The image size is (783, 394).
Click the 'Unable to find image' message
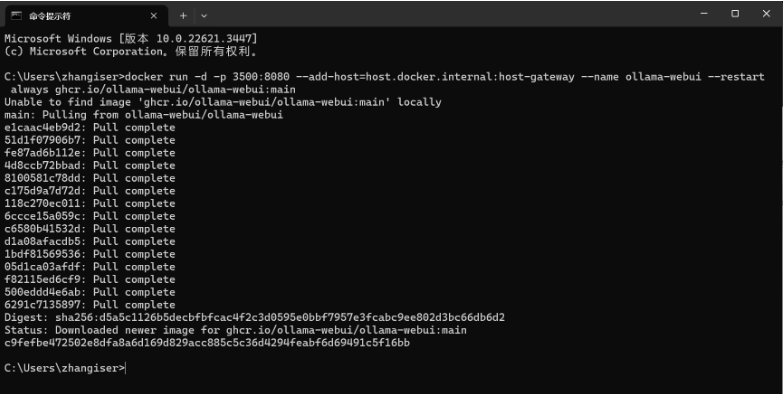[223, 102]
